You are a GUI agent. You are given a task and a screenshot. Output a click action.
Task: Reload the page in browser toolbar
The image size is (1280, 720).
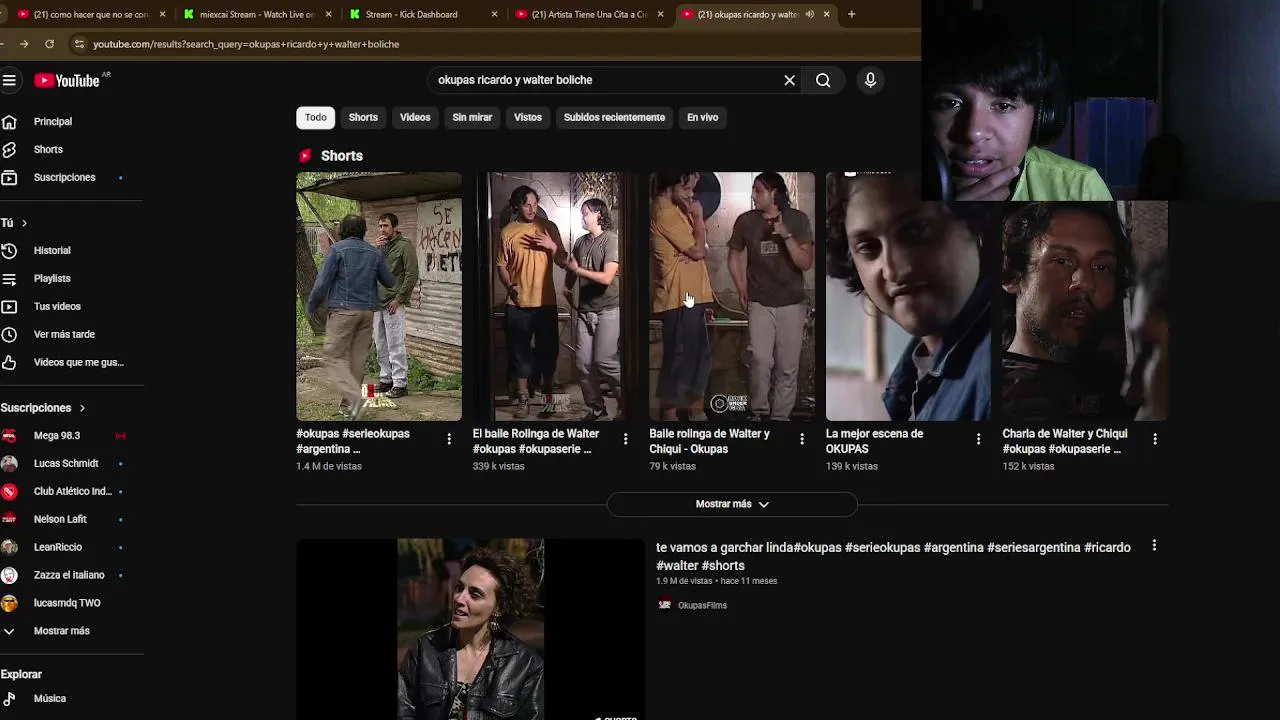pyautogui.click(x=49, y=44)
